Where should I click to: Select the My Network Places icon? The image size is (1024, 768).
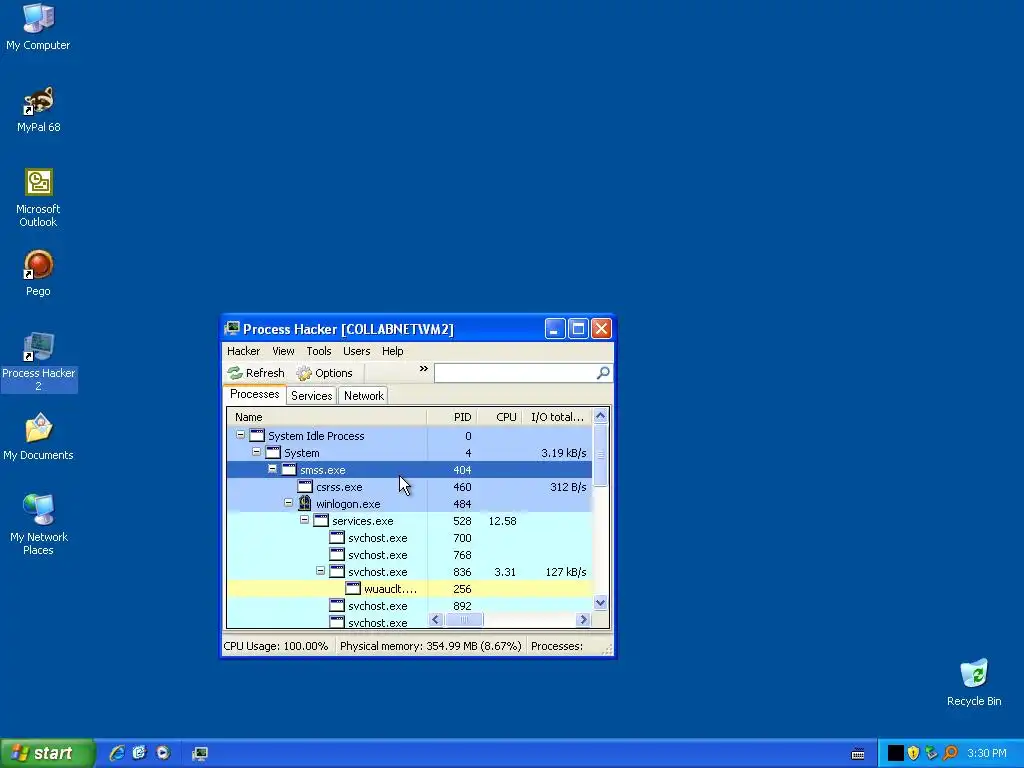[39, 525]
